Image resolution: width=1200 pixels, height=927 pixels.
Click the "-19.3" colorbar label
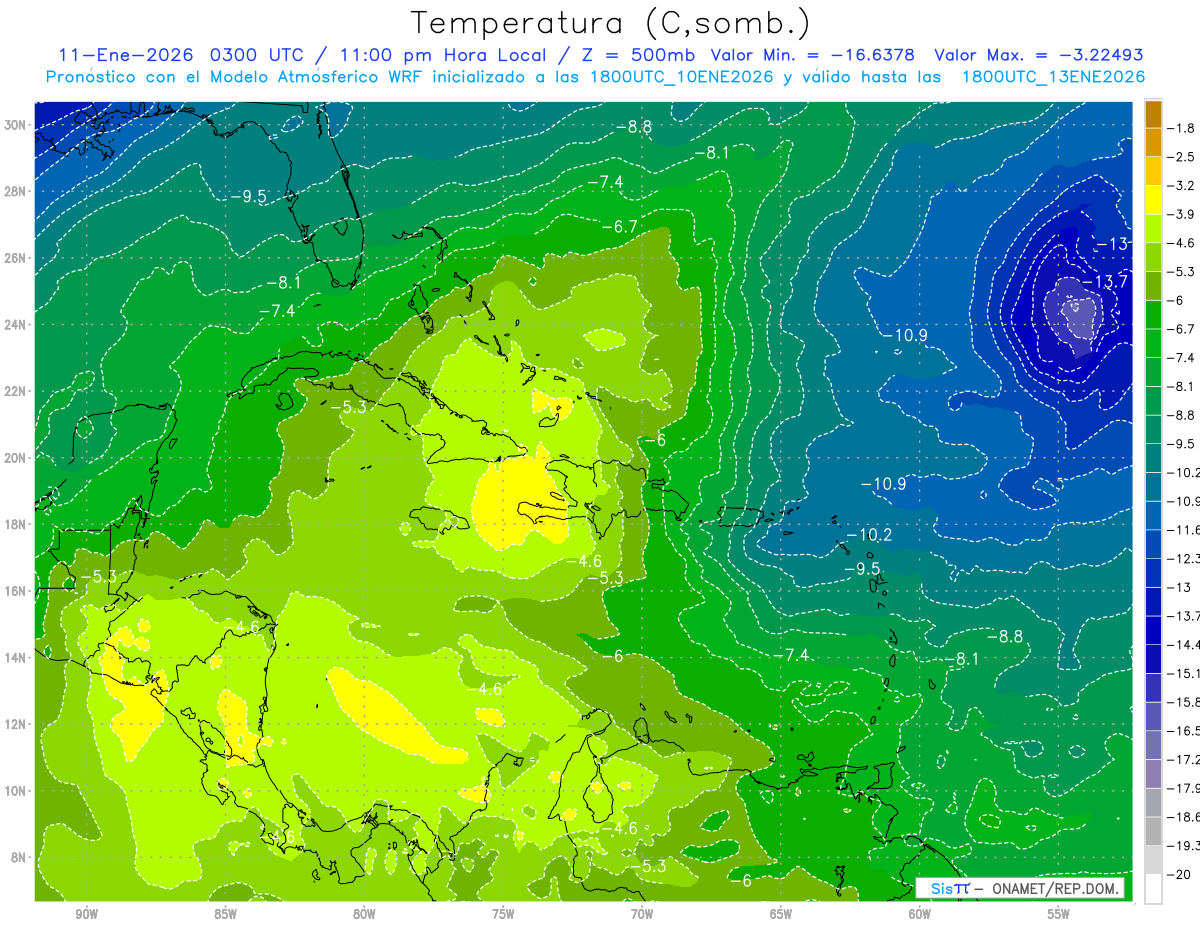coord(1186,845)
